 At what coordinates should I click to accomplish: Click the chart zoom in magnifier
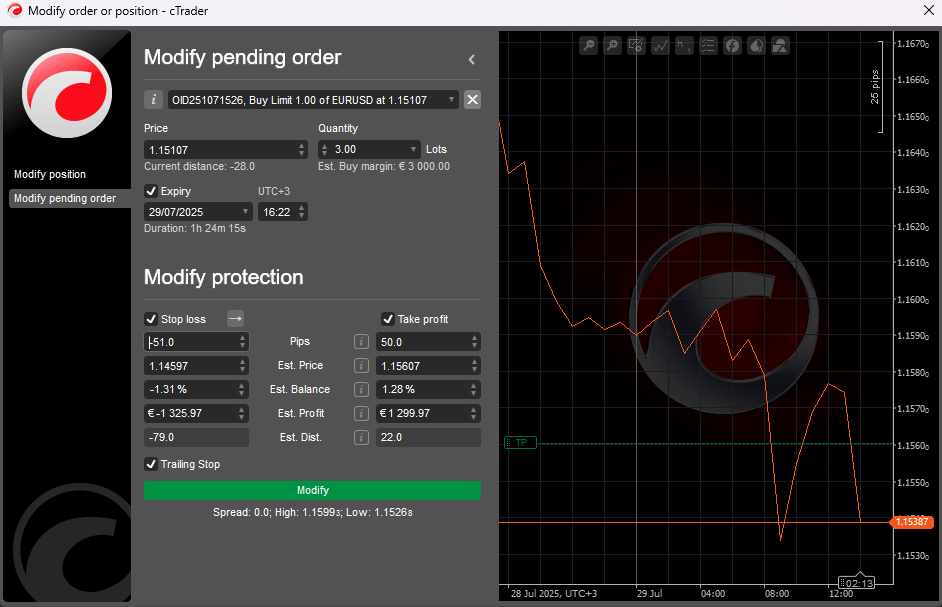pos(612,45)
